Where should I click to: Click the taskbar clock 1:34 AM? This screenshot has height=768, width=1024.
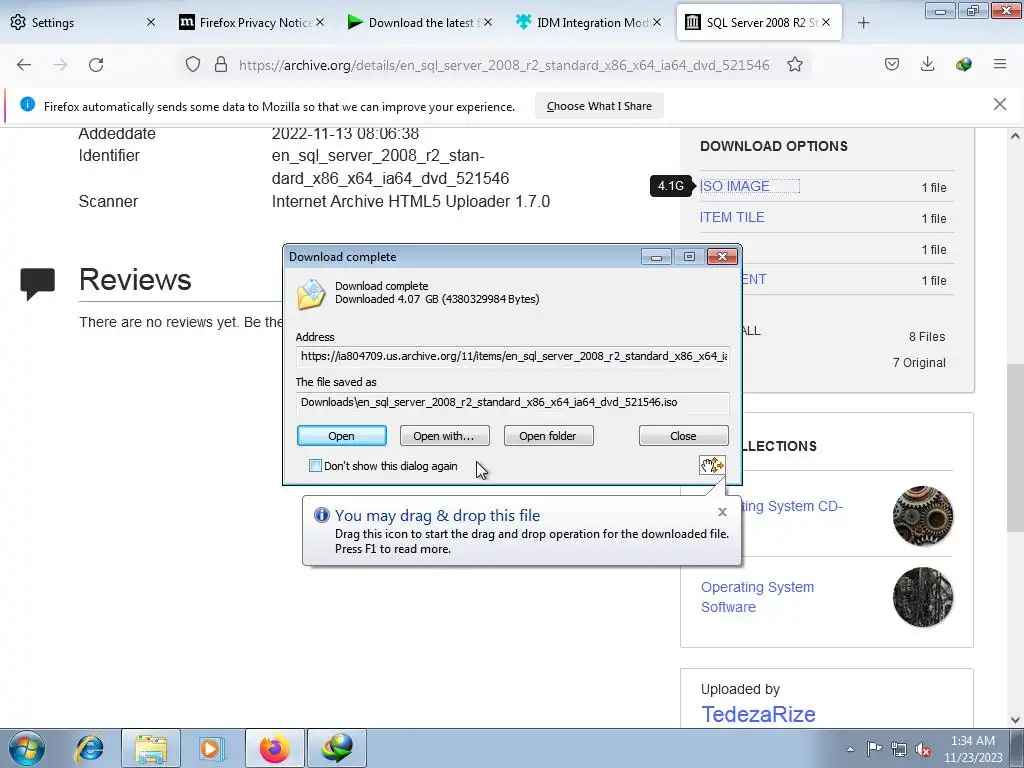[x=972, y=741]
